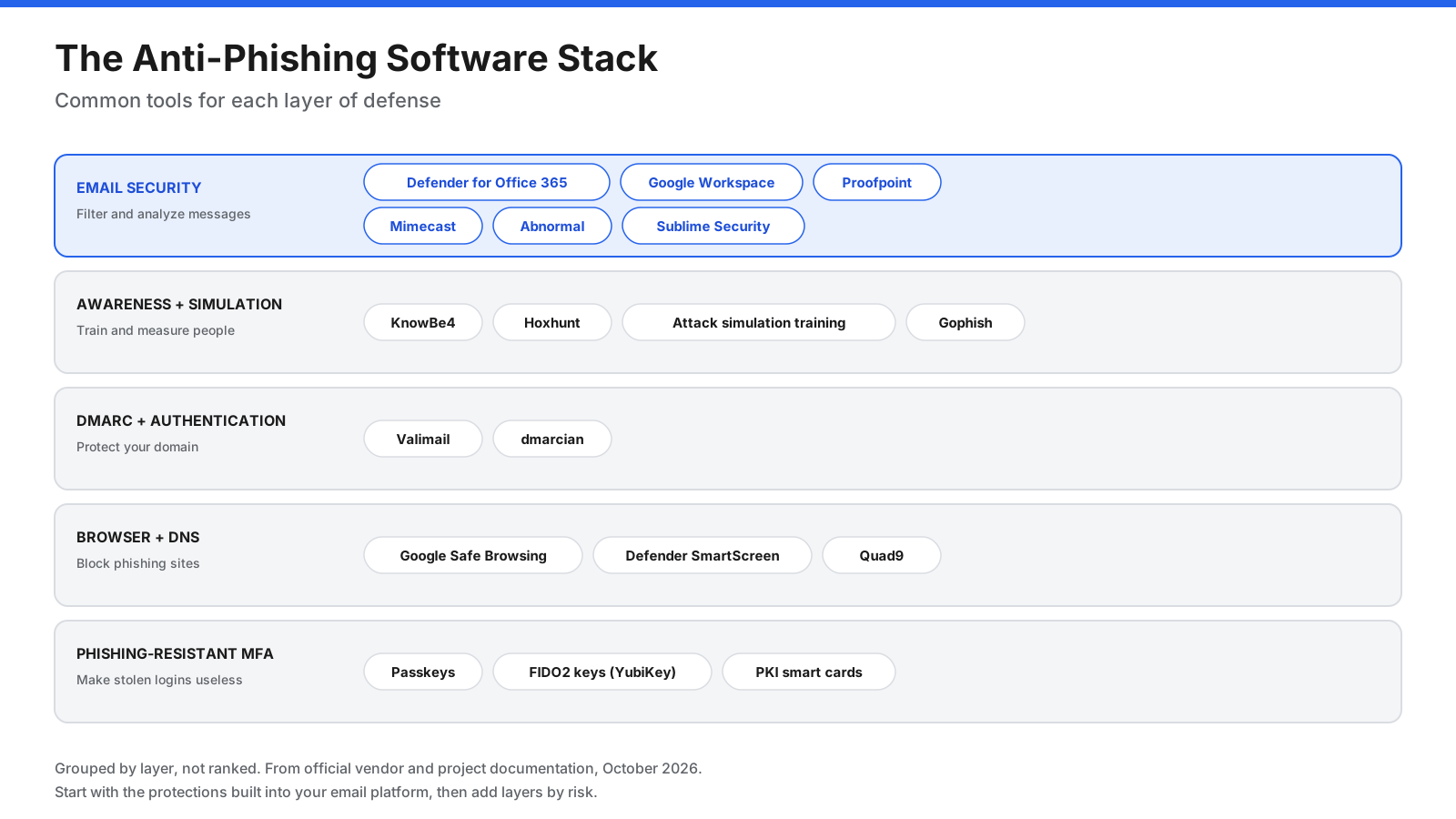The height and width of the screenshot is (819, 1456).
Task: Click the PHISHING-RESISTANT MFA heading
Action: [x=175, y=653]
